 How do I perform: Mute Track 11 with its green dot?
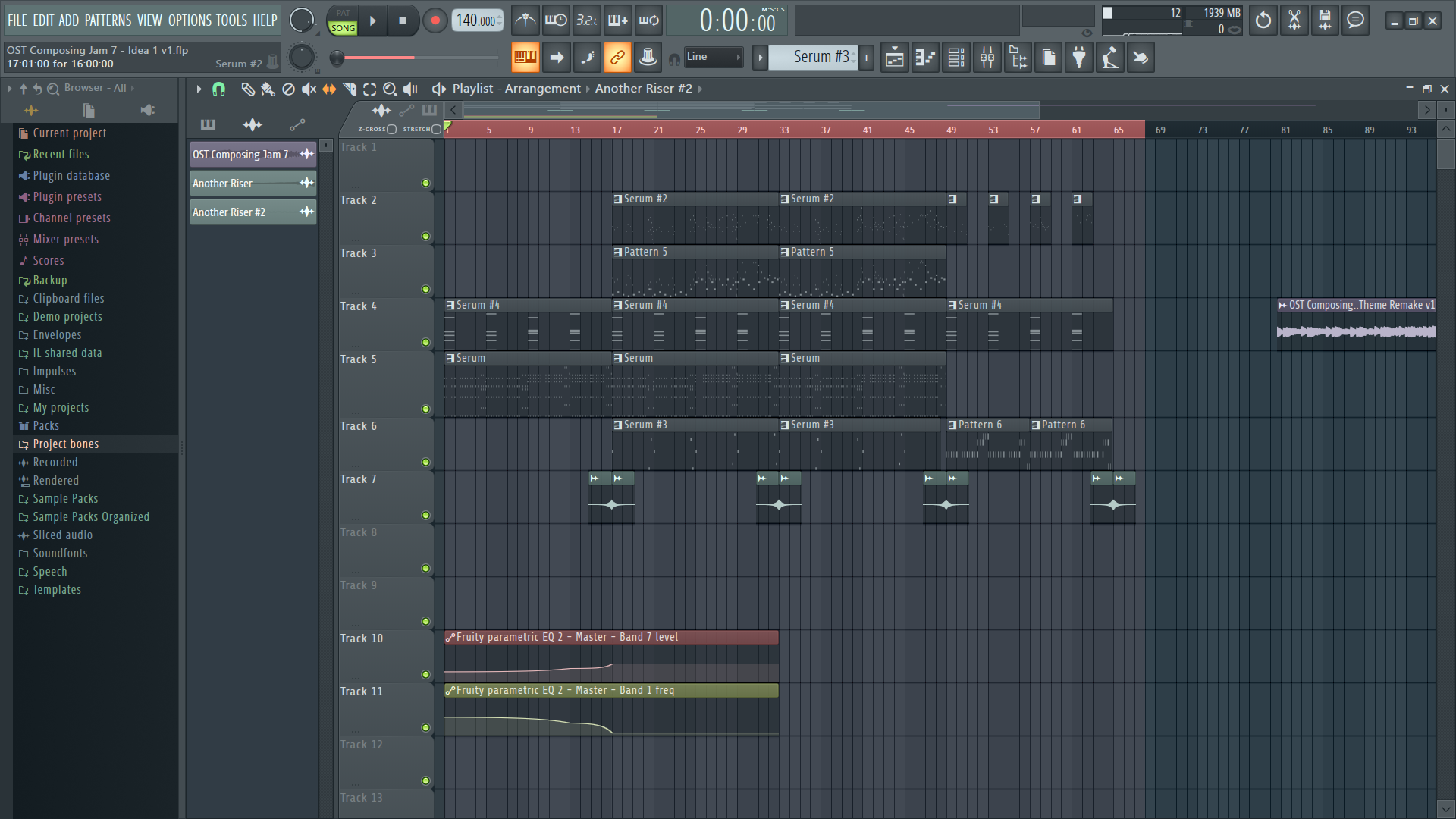(425, 727)
